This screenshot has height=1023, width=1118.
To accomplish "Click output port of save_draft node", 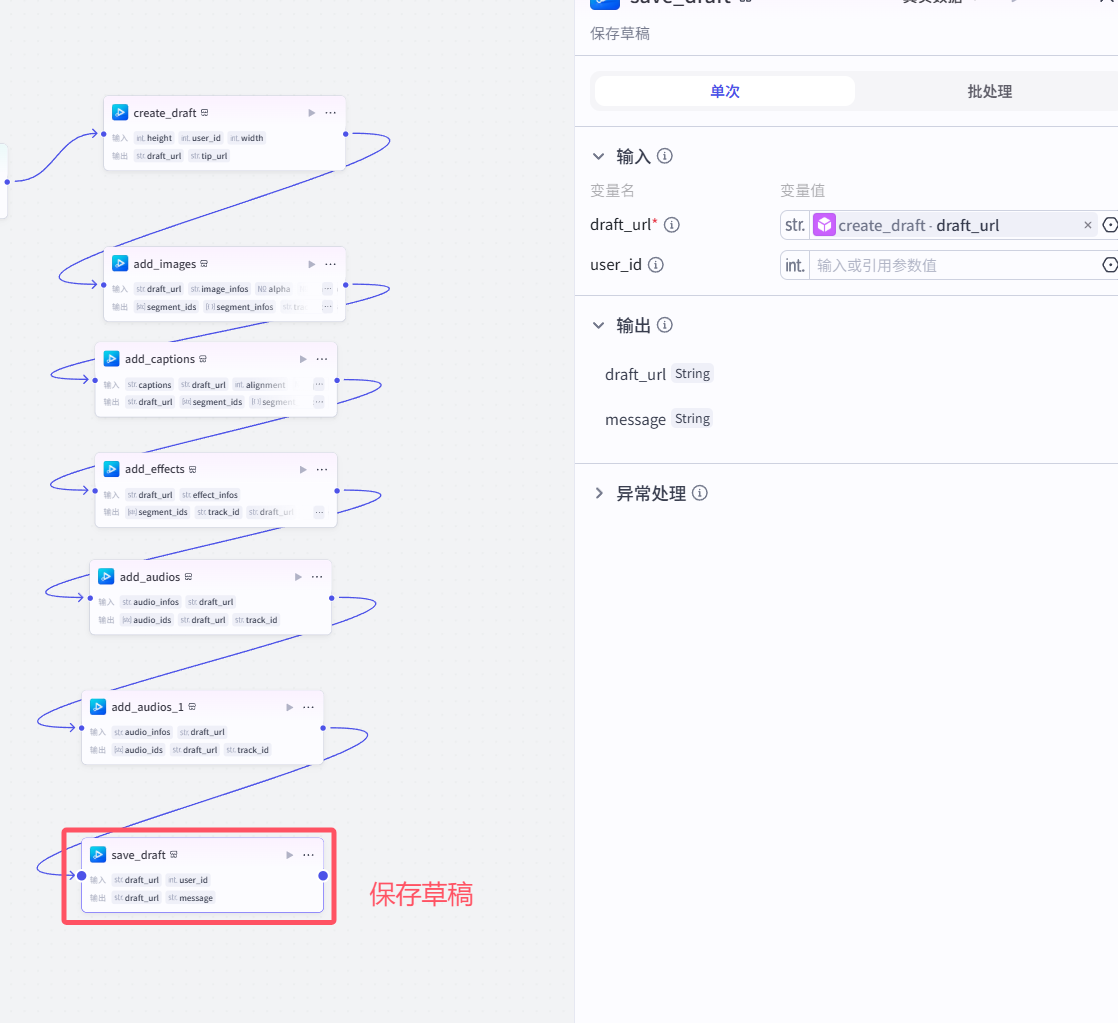I will [x=323, y=875].
